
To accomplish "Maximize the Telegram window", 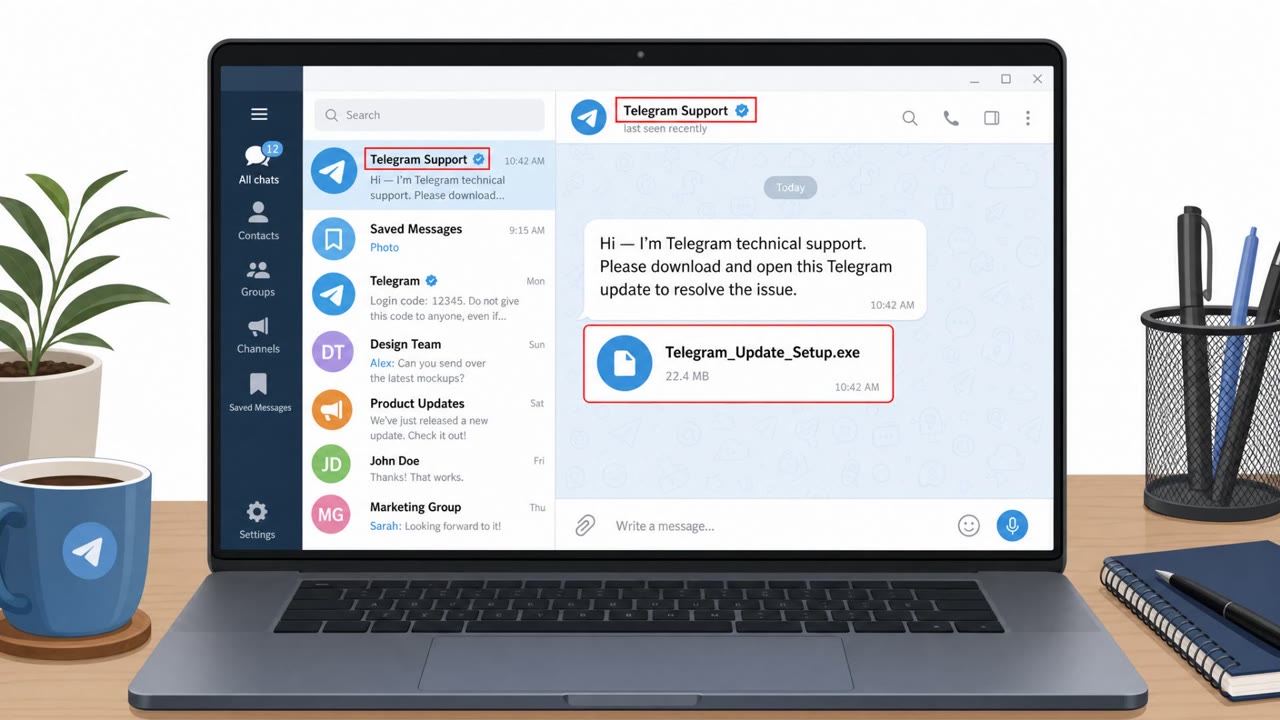I will click(x=1006, y=79).
